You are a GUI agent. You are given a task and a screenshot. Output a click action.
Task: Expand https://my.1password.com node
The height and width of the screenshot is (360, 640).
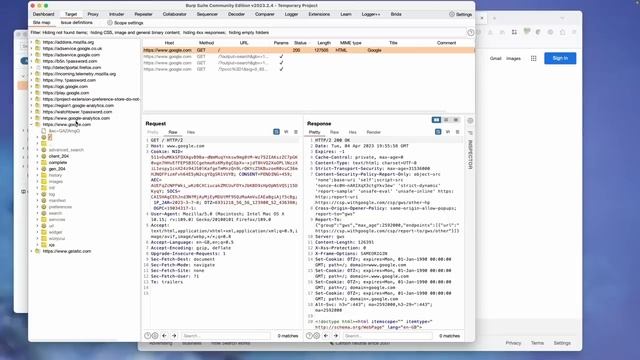31,80
